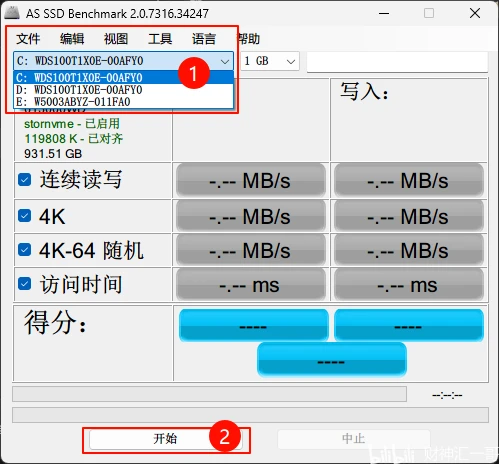
Task: Click the 连续读写 write result field
Action: tap(409, 180)
